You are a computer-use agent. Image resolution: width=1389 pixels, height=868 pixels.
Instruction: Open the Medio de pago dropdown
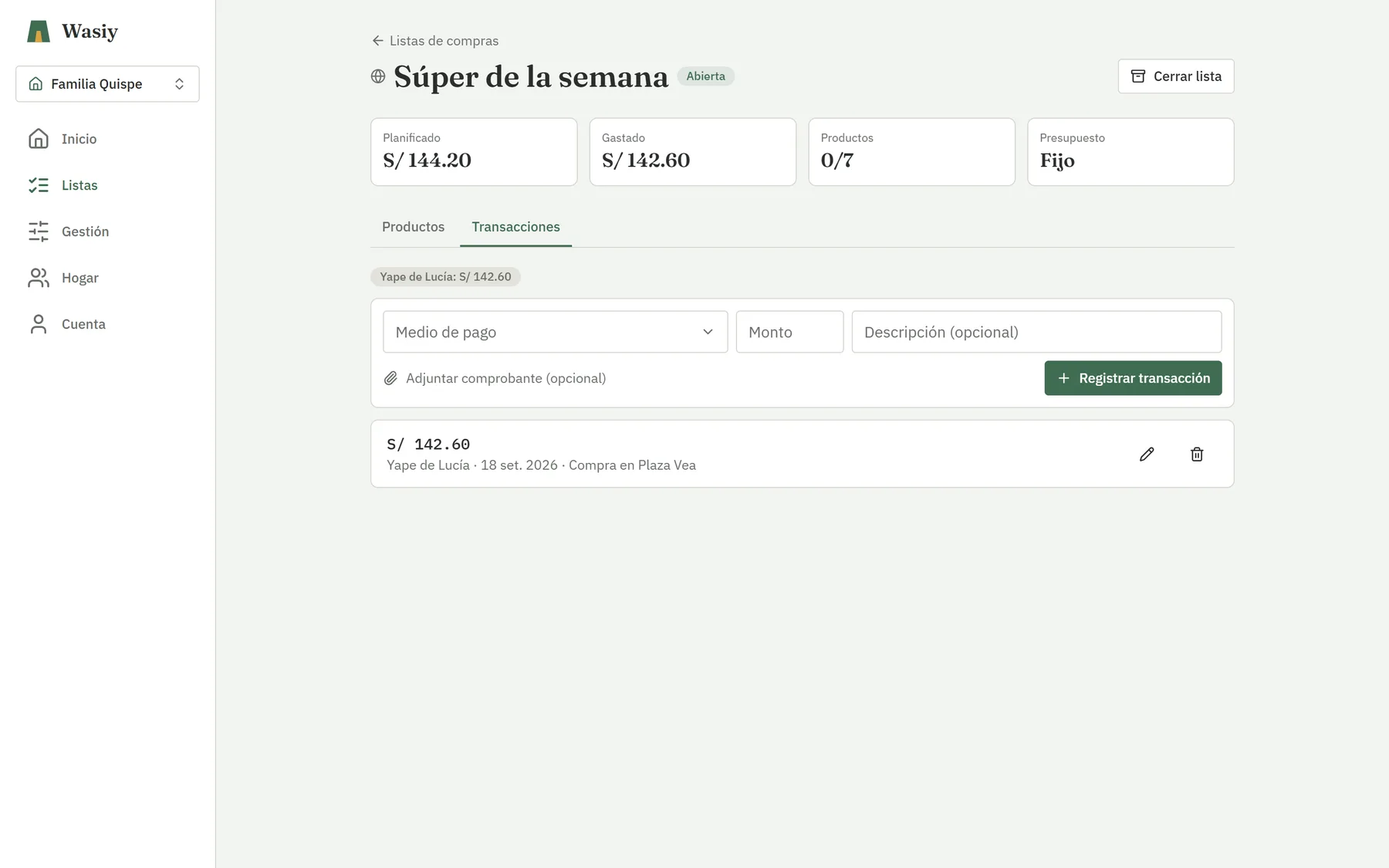(x=556, y=332)
